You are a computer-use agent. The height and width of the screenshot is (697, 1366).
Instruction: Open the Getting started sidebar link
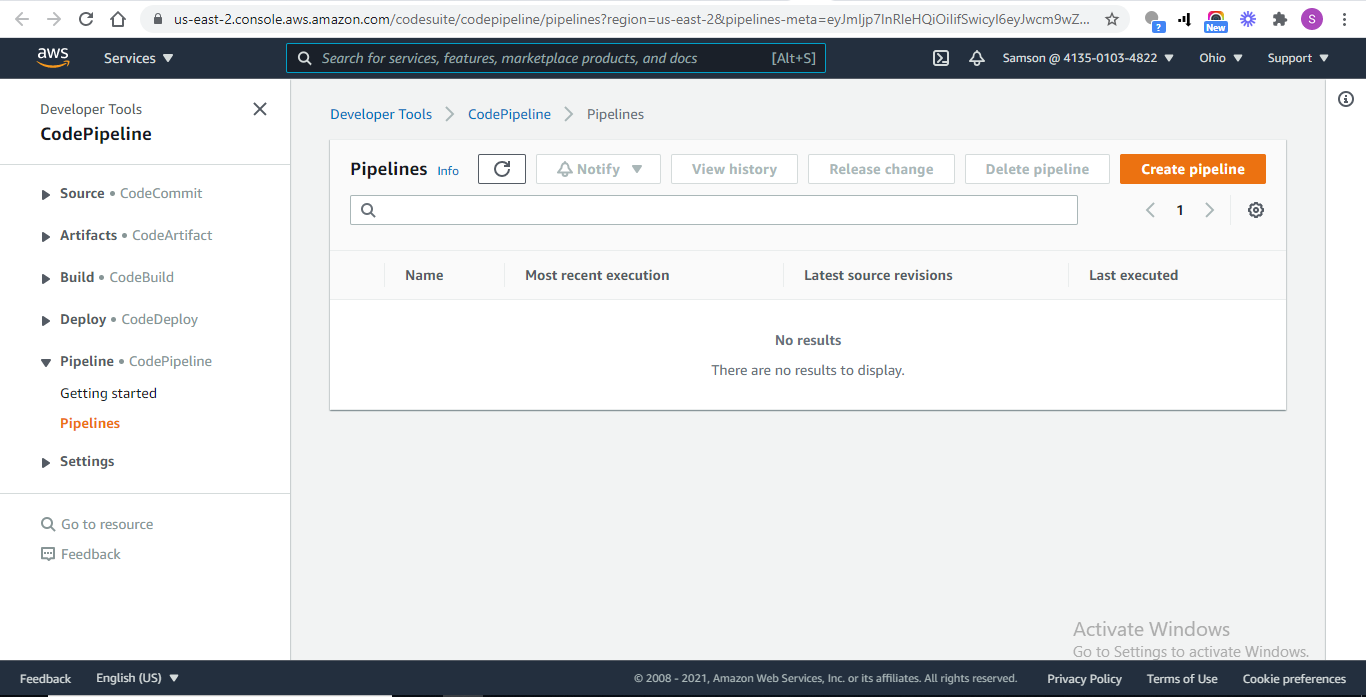click(x=108, y=393)
